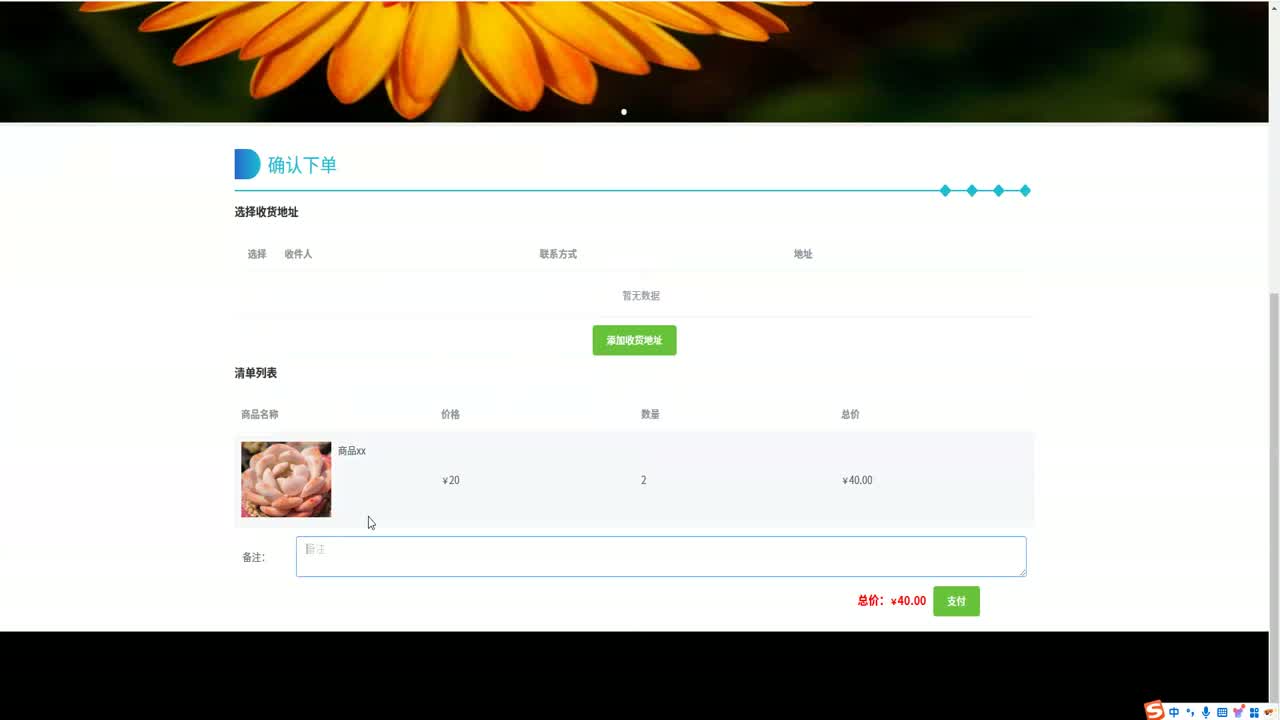Screen dimensions: 1280x720
Task: Click the succulent product thumbnail
Action: point(286,479)
